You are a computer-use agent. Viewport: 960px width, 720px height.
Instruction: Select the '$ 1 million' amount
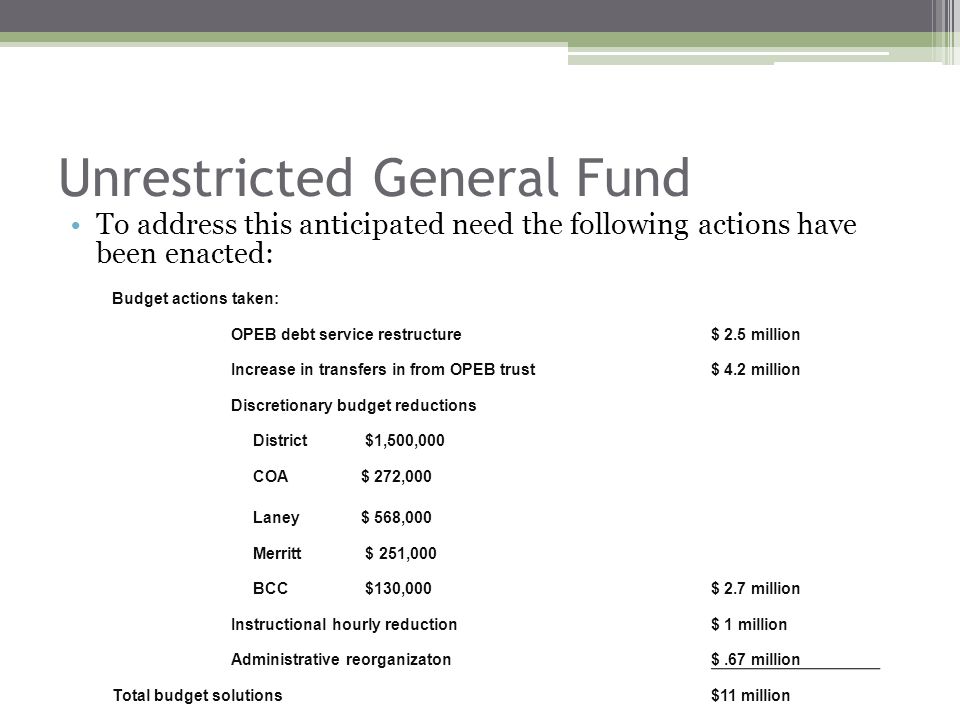749,624
